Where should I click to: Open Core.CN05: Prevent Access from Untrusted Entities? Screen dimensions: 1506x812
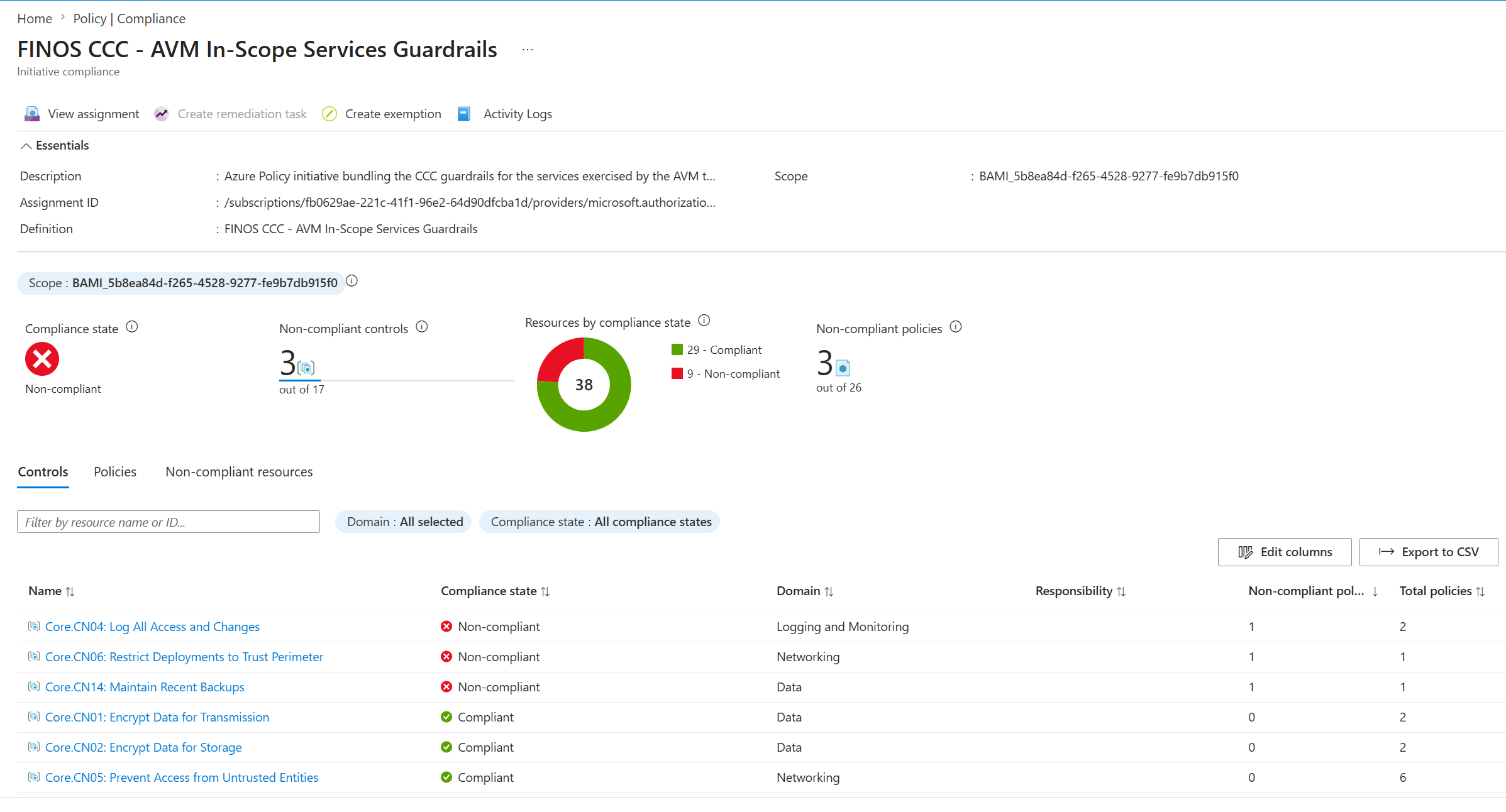[182, 777]
